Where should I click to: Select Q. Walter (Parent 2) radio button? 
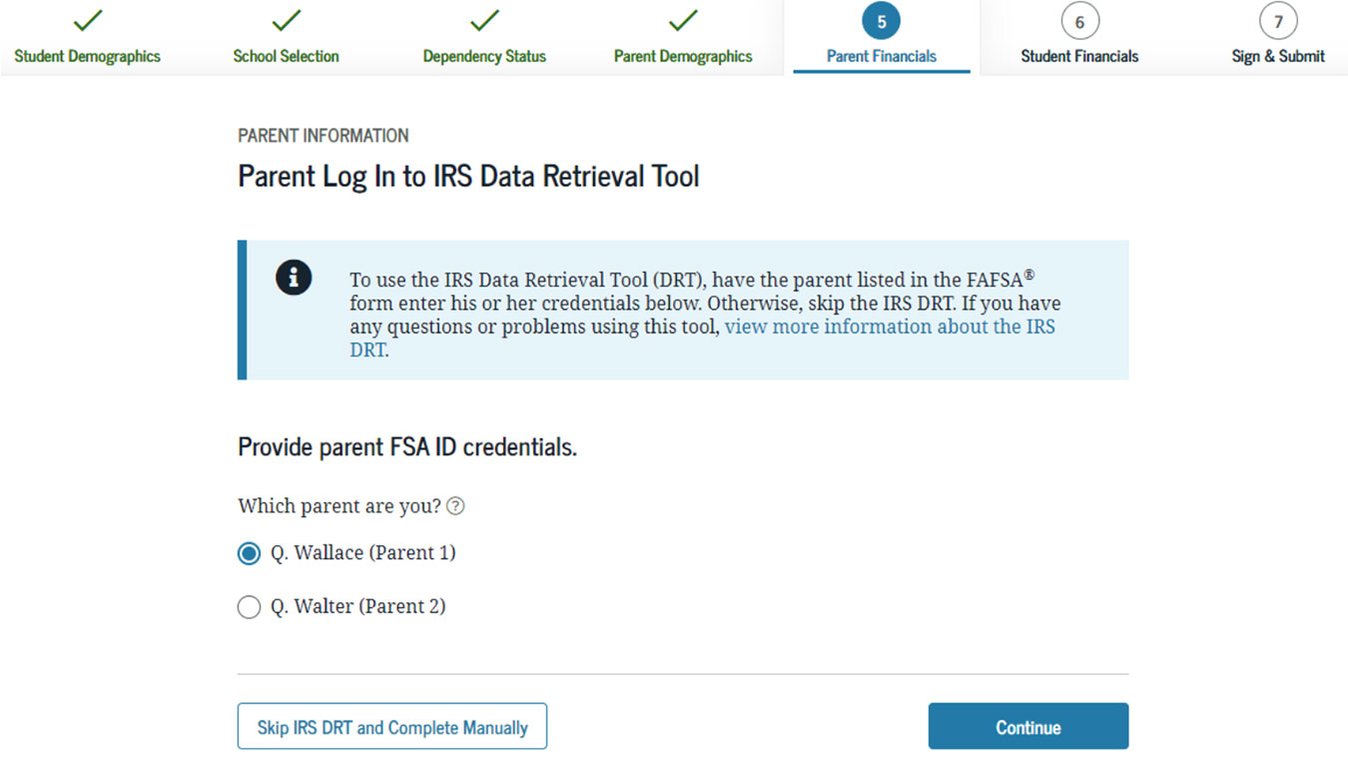pos(249,607)
